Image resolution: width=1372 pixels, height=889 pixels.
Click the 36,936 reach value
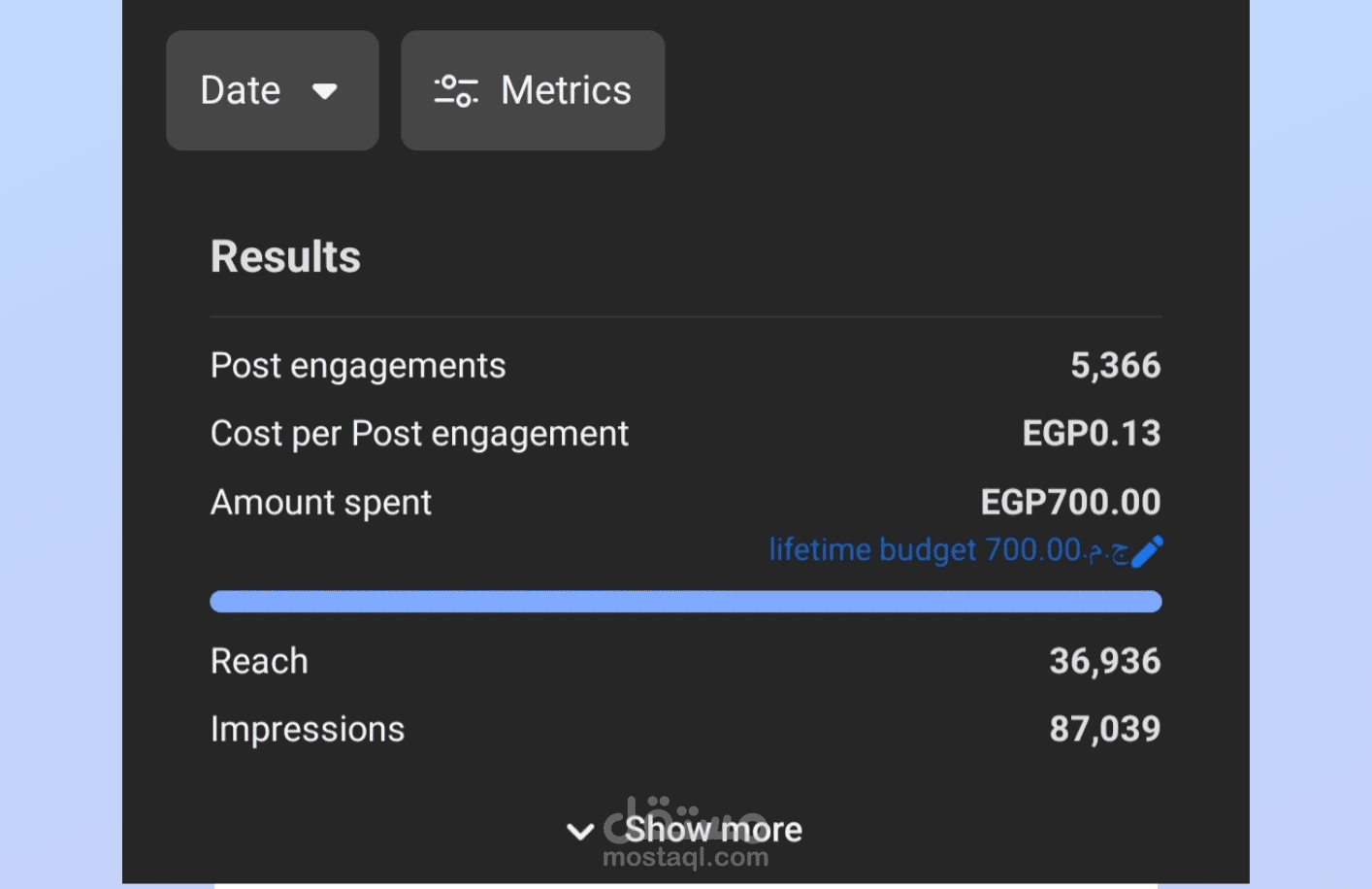coord(1104,662)
